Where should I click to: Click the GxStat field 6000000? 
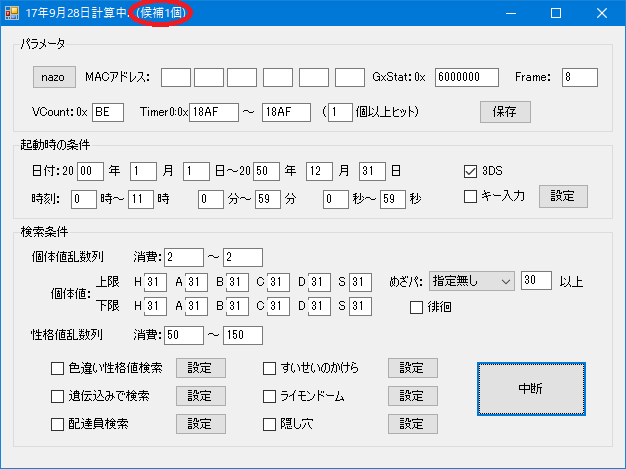(x=467, y=77)
